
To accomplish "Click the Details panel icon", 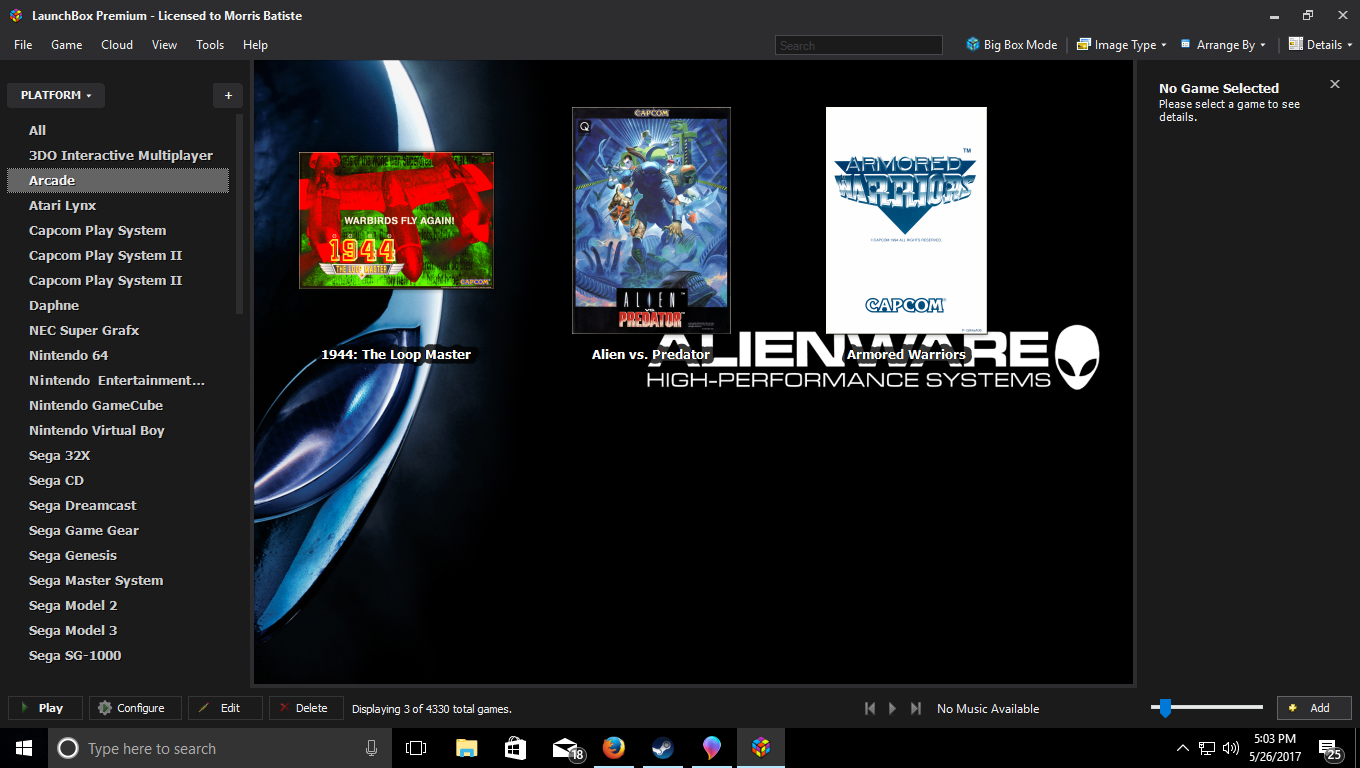I will pyautogui.click(x=1296, y=44).
